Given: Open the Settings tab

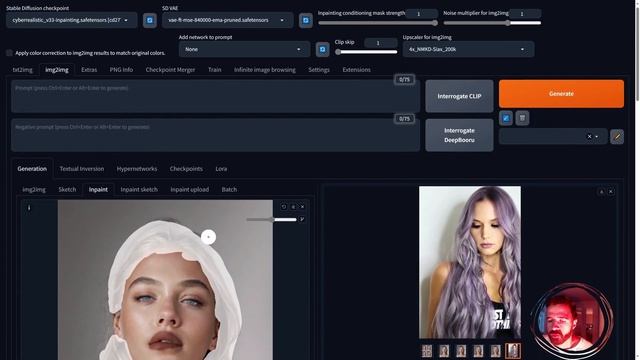Looking at the screenshot, I should click(x=319, y=70).
